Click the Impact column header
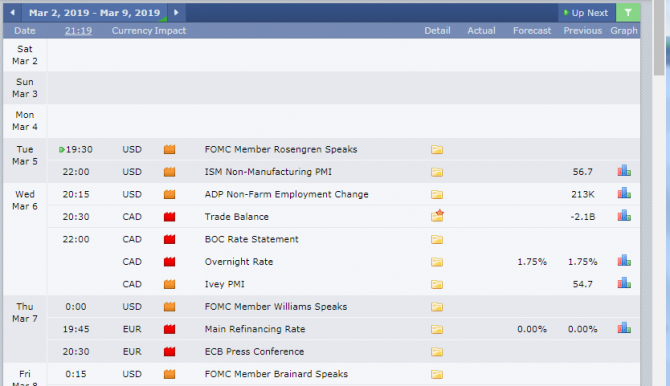This screenshot has width=670, height=386. (170, 31)
